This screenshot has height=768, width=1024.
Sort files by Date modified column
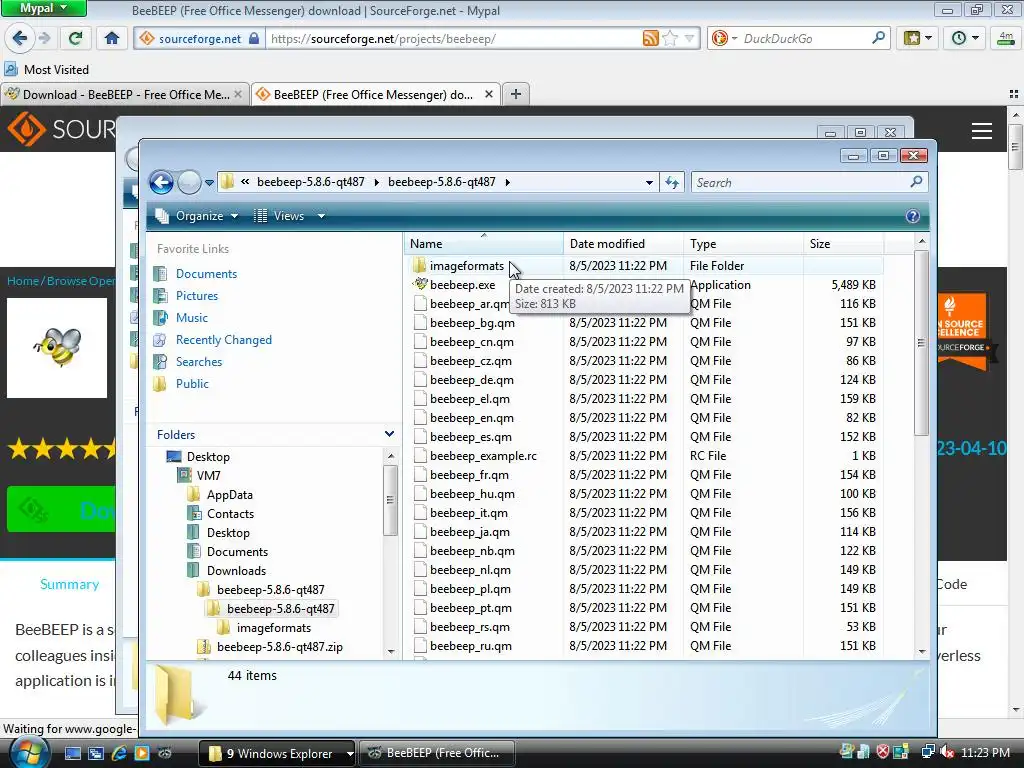624,244
